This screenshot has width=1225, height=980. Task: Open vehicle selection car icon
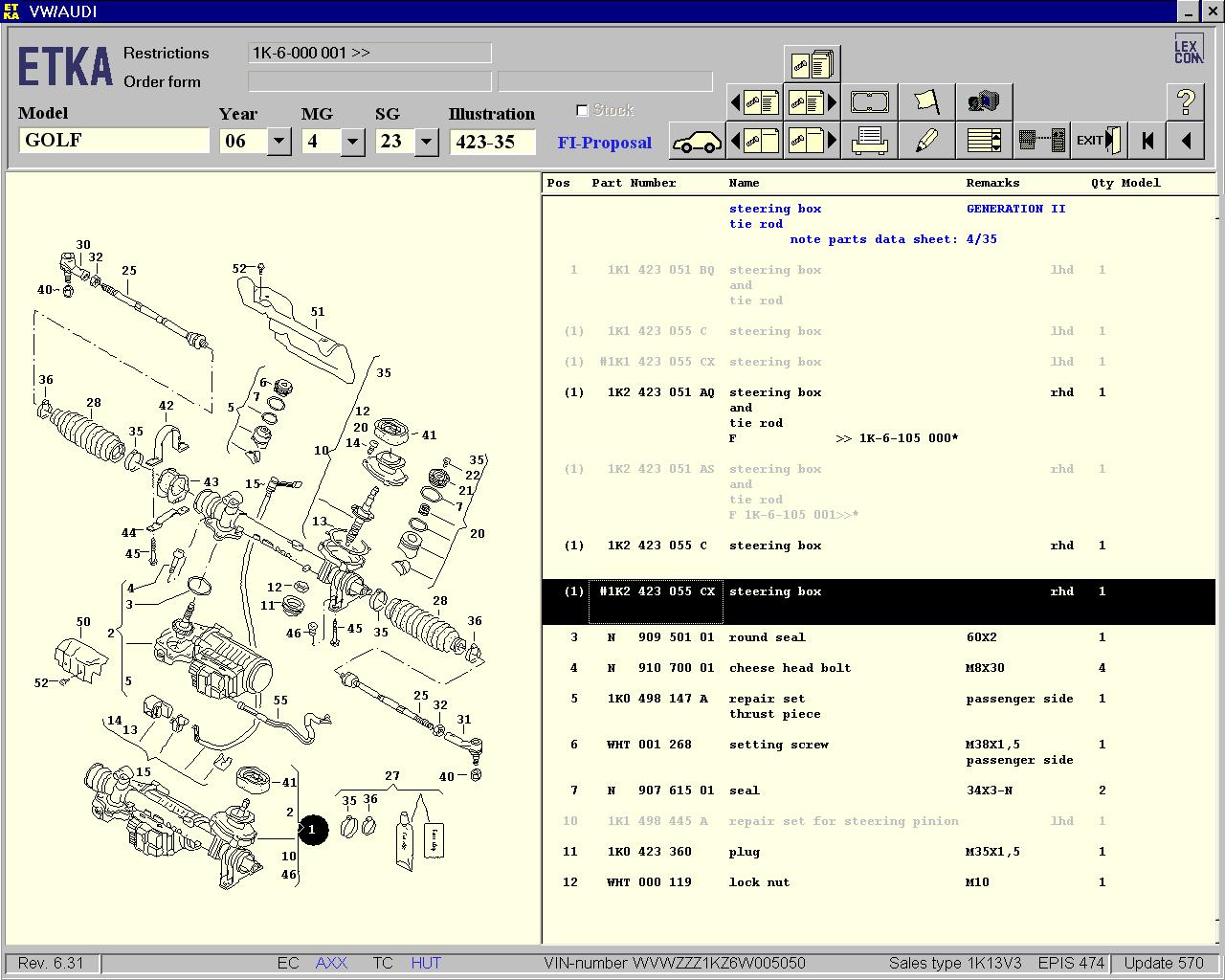click(697, 141)
